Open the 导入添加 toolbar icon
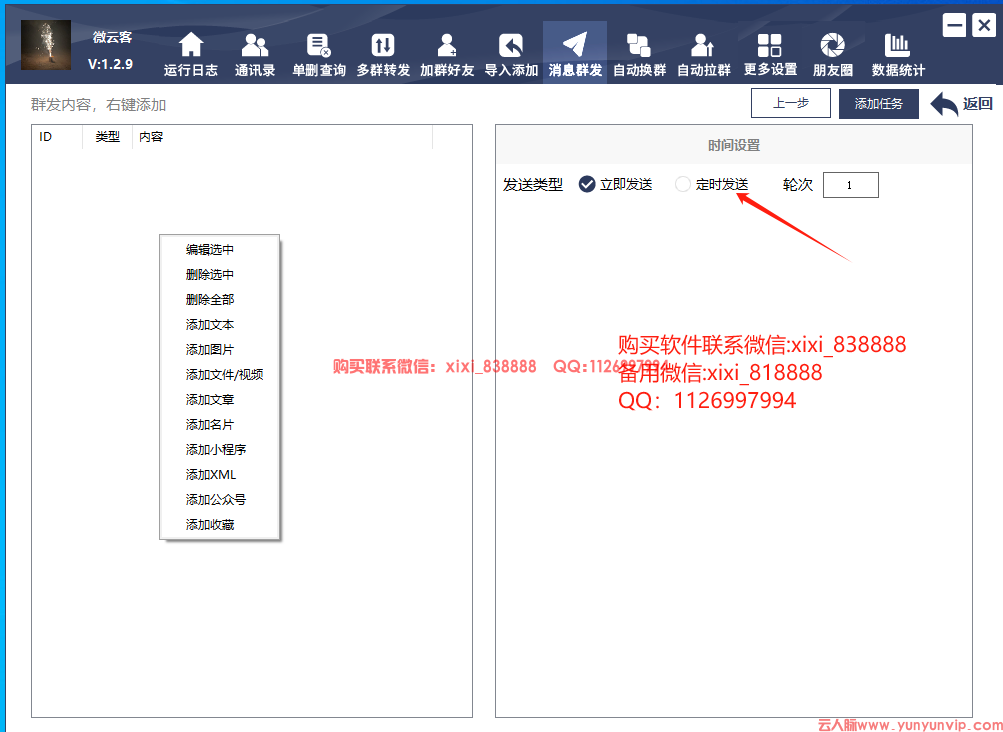The height and width of the screenshot is (732, 1003). pos(510,45)
